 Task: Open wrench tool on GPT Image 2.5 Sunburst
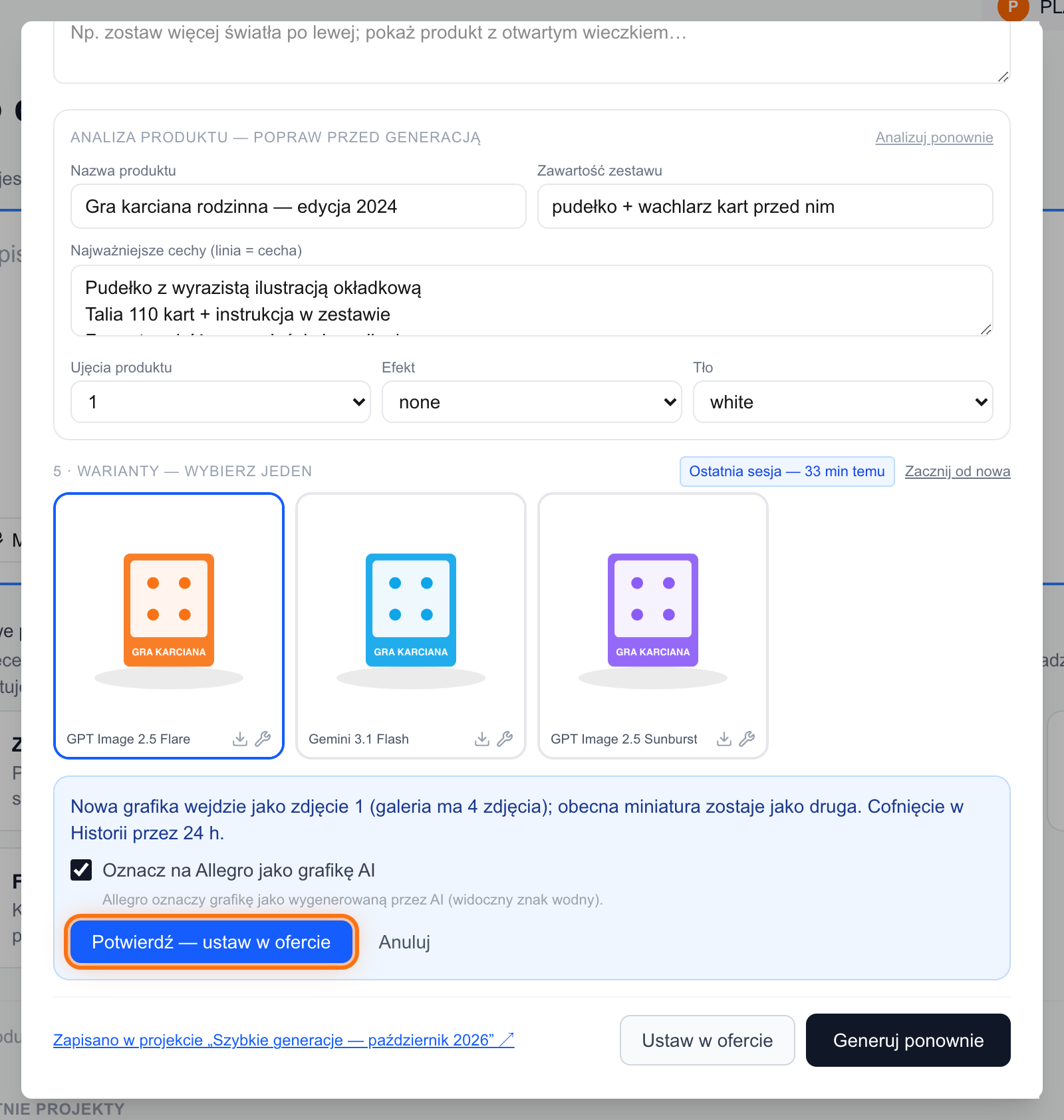pyautogui.click(x=747, y=739)
